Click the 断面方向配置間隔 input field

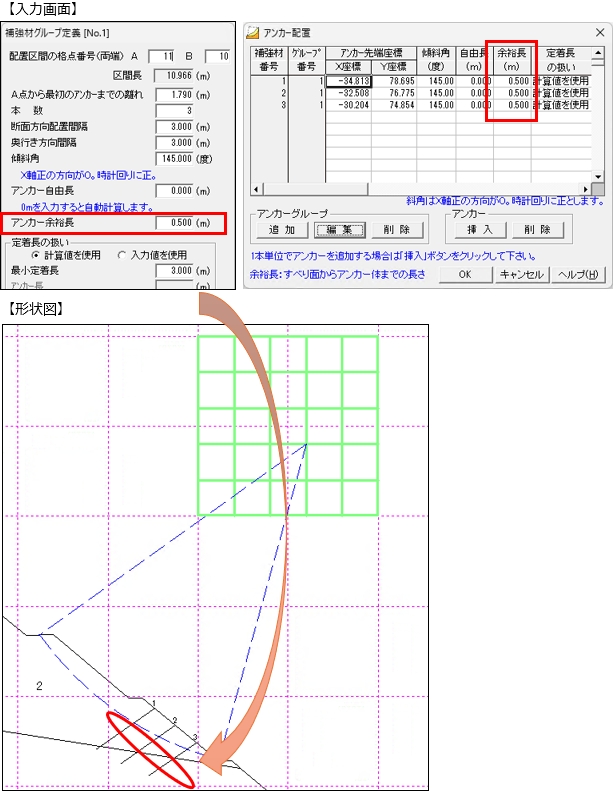pyautogui.click(x=175, y=127)
